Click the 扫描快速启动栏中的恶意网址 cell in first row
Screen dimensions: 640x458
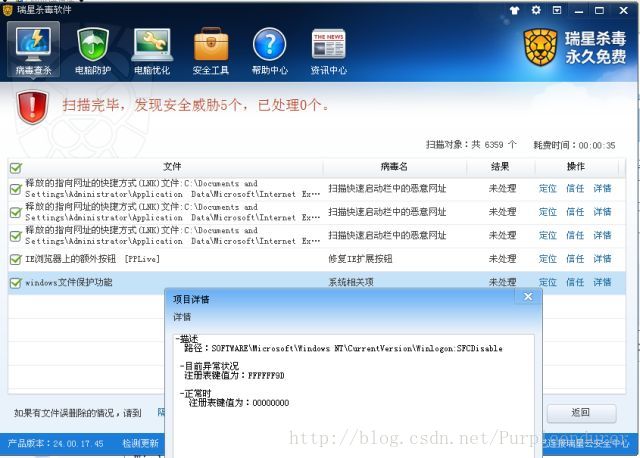click(x=387, y=188)
